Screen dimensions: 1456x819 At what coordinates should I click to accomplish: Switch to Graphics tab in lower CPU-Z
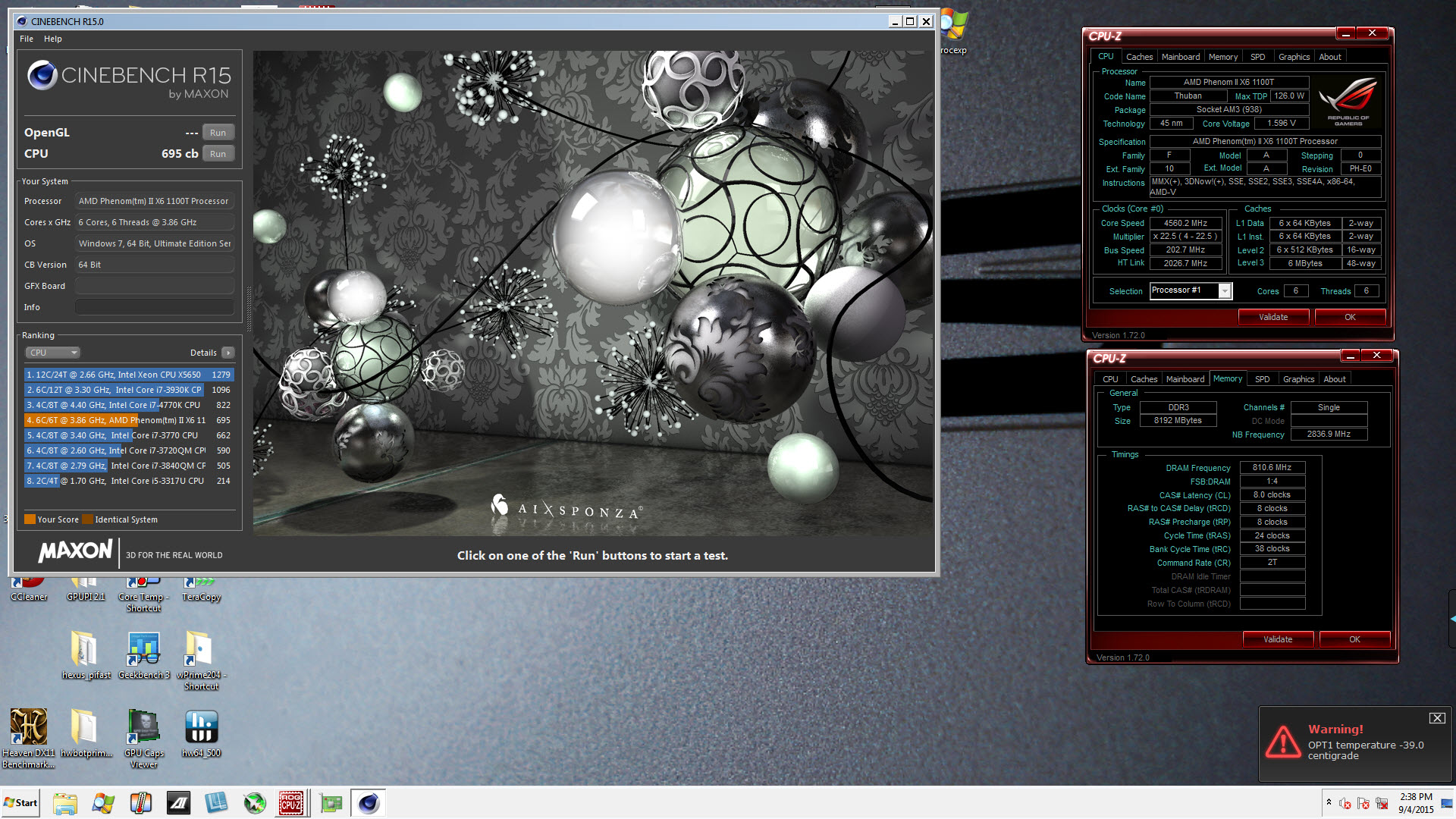1298,379
